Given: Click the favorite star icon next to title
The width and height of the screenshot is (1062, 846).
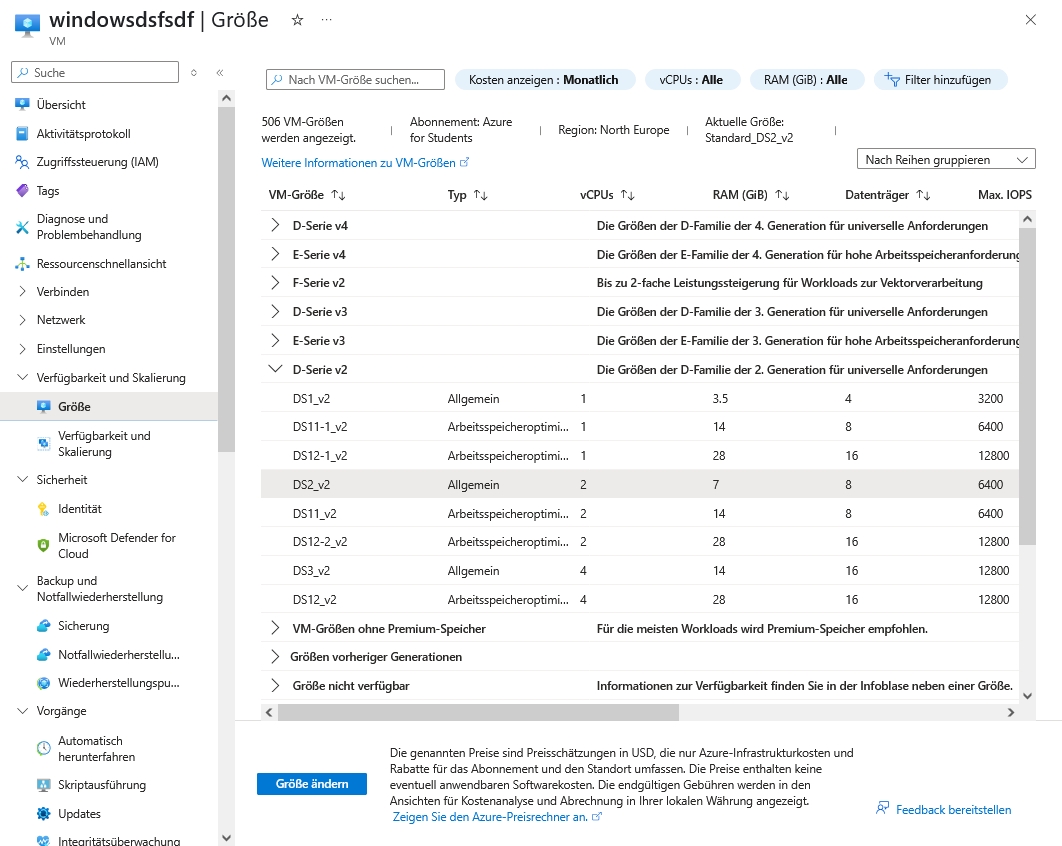Looking at the screenshot, I should point(297,20).
